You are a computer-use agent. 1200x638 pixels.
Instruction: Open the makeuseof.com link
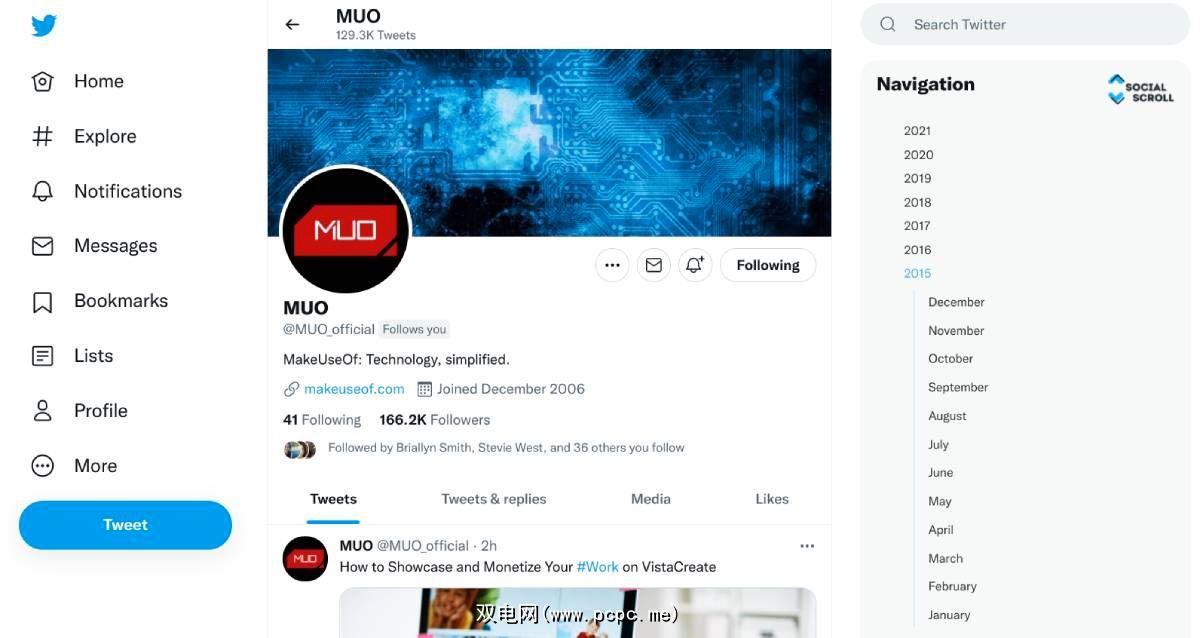(x=354, y=389)
